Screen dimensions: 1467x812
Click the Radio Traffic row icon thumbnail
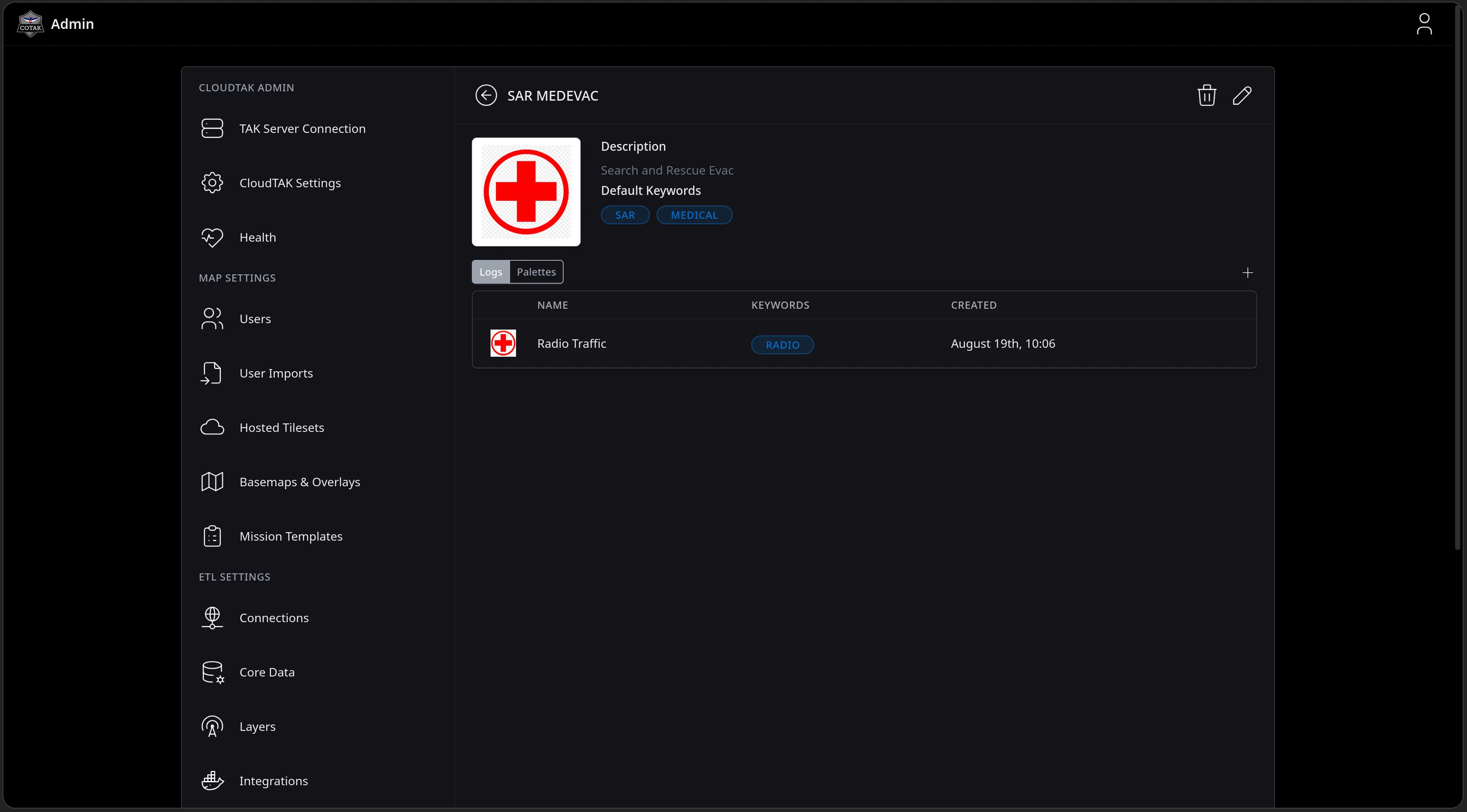pyautogui.click(x=503, y=344)
